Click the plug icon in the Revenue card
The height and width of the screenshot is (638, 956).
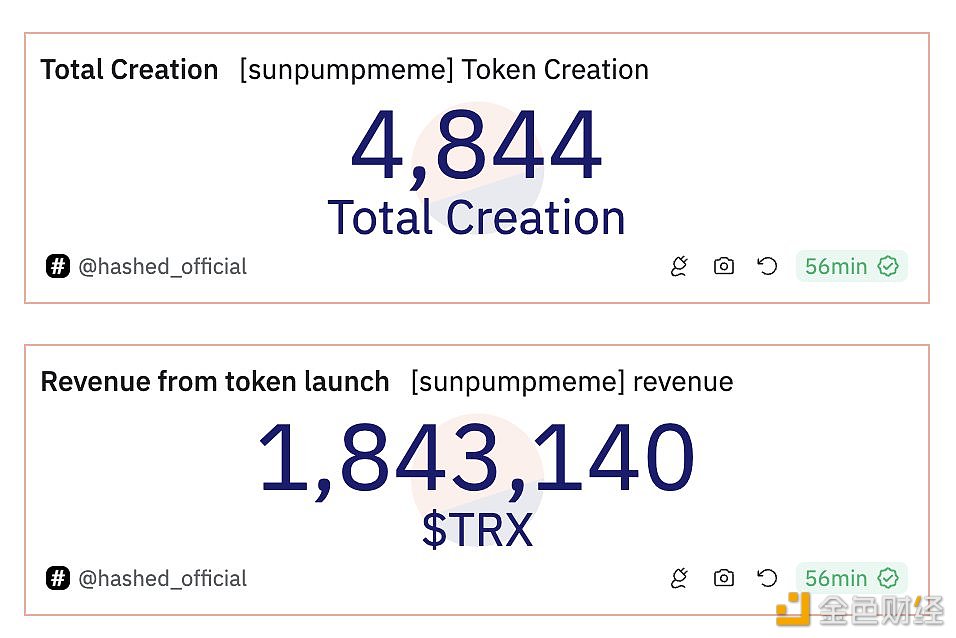679,578
